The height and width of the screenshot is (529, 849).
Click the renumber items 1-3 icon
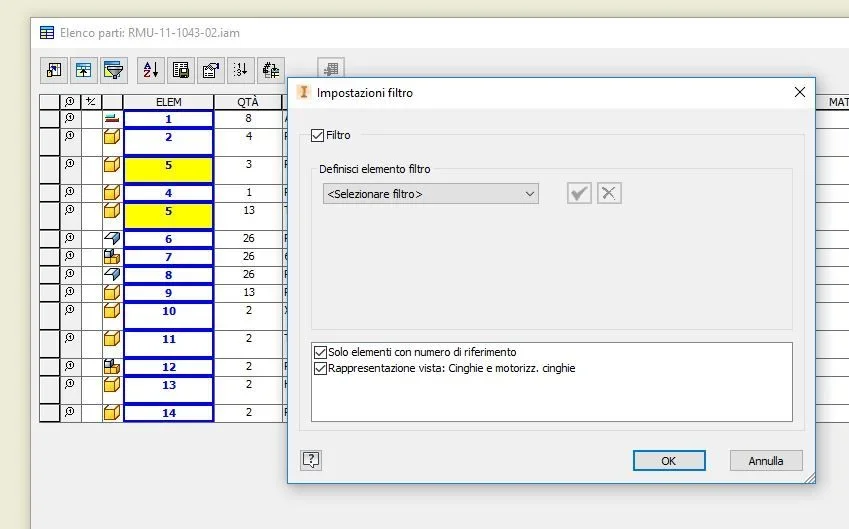240,70
